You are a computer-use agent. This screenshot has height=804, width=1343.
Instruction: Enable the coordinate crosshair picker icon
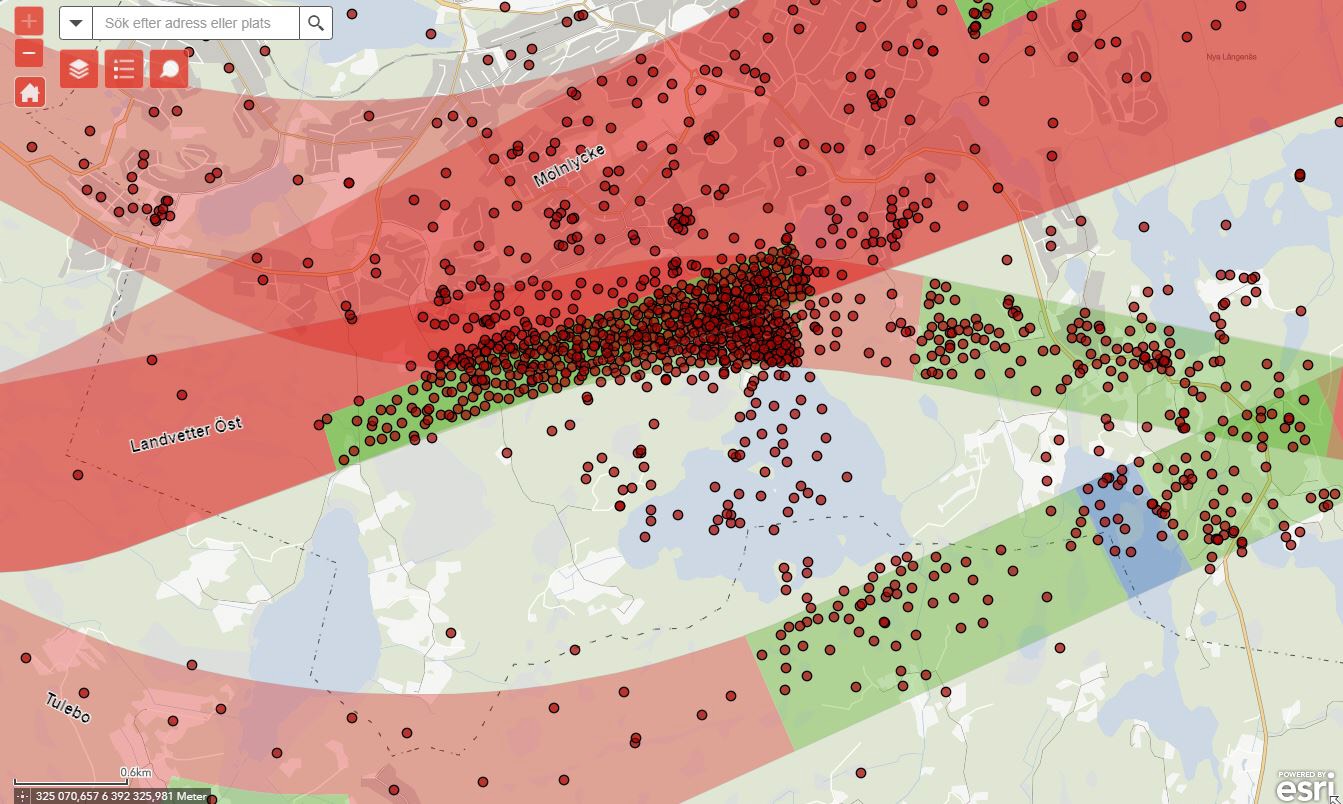pyautogui.click(x=22, y=796)
